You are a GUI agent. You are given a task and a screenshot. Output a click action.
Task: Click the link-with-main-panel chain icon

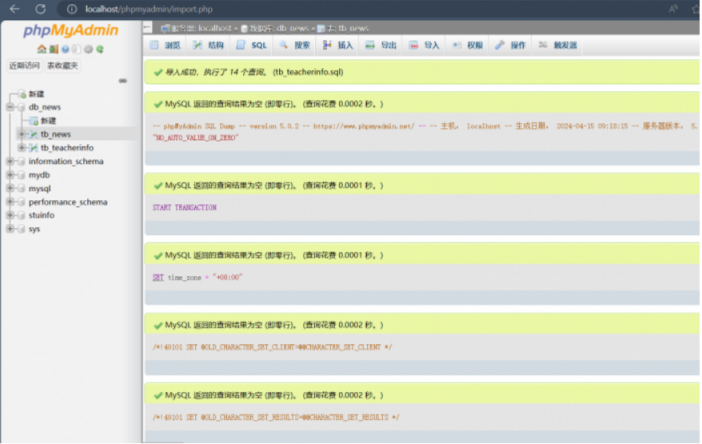pyautogui.click(x=123, y=81)
